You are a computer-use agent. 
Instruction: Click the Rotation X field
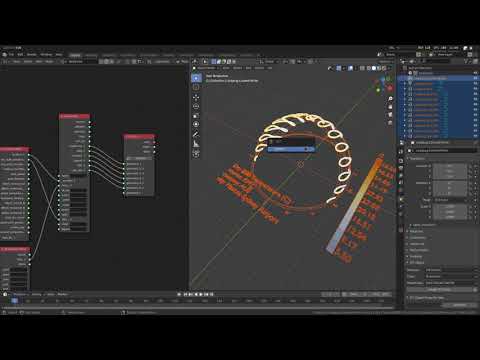(450, 183)
